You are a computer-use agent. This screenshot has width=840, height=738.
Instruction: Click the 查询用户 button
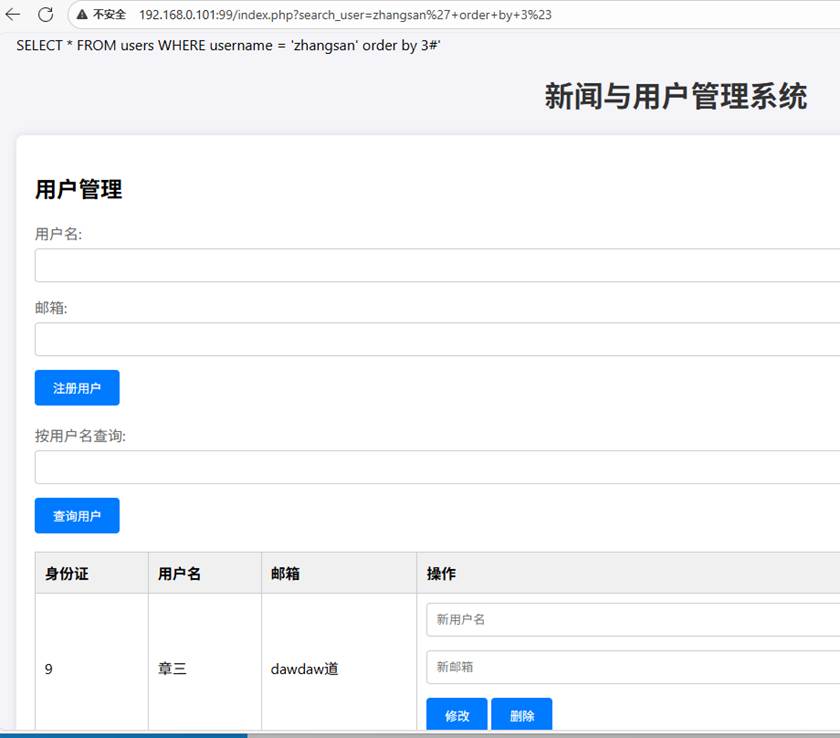click(77, 516)
